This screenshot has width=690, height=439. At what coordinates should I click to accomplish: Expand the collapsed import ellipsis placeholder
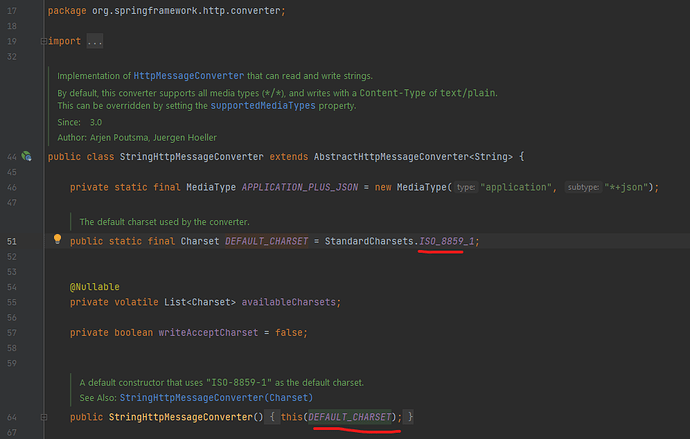(x=95, y=41)
